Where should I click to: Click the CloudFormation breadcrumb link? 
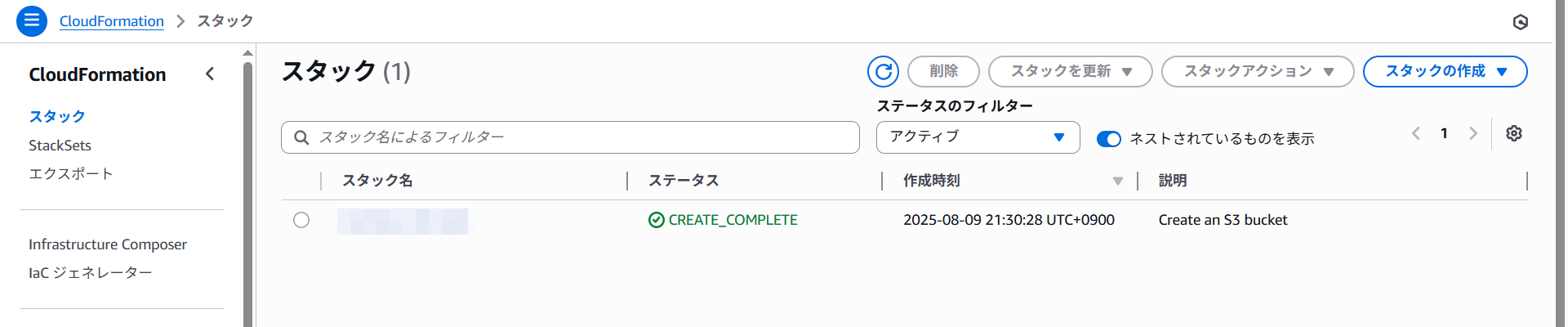(112, 21)
